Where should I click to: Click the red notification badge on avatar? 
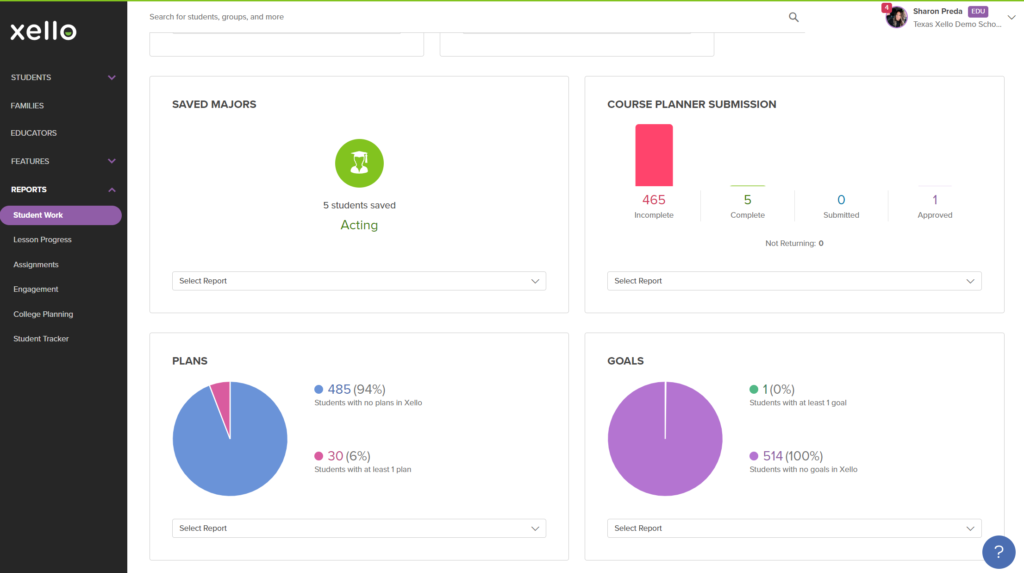coord(886,8)
